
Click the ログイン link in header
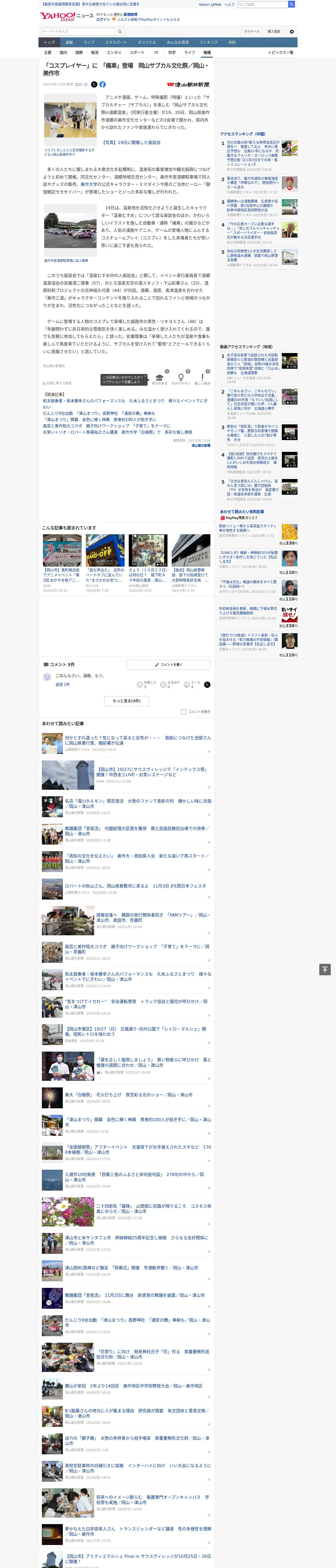[103, 20]
